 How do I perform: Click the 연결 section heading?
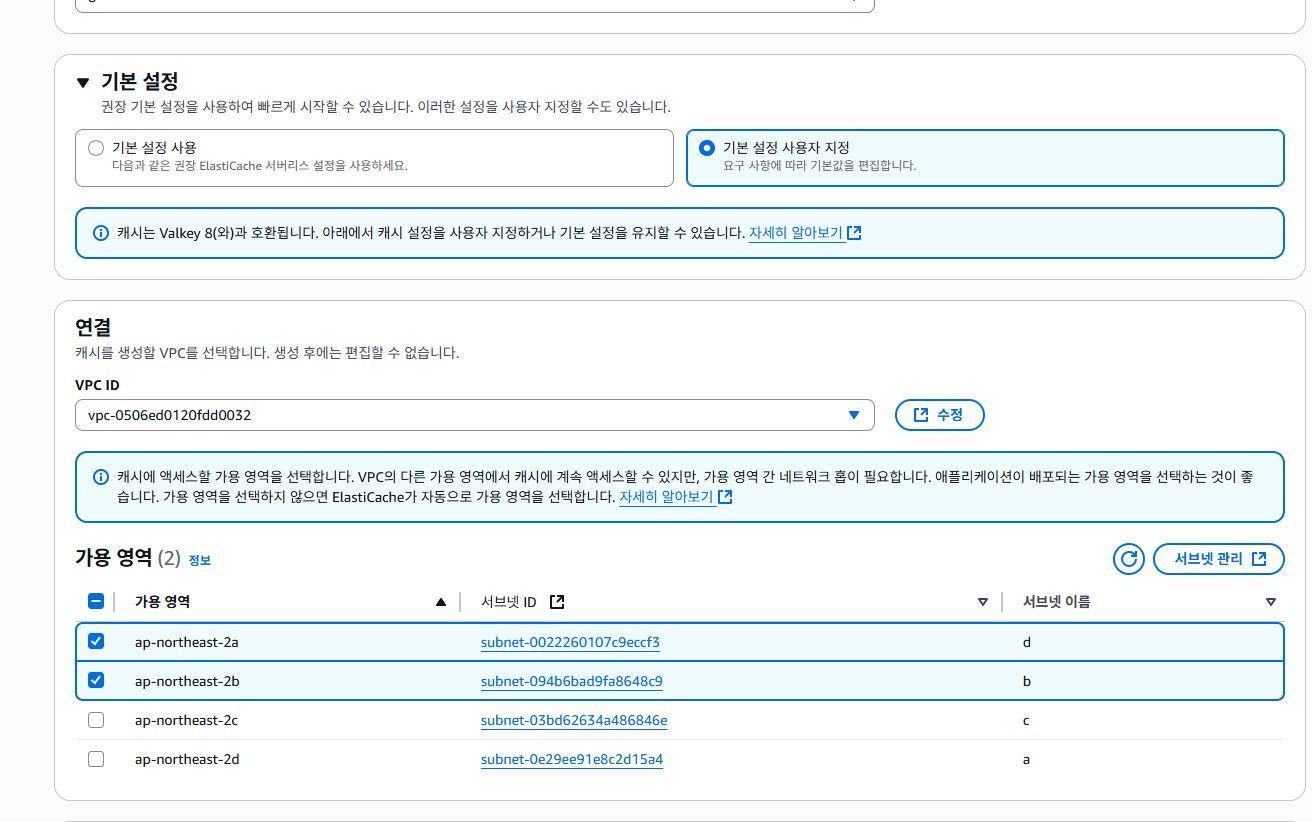click(x=93, y=327)
